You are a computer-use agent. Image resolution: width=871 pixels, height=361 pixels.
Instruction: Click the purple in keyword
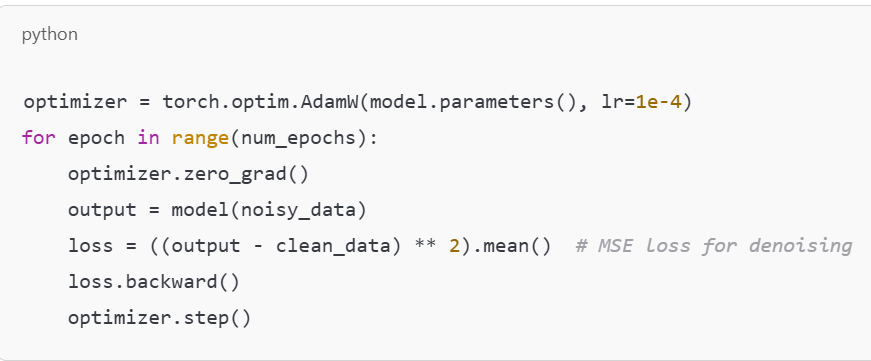[148, 137]
